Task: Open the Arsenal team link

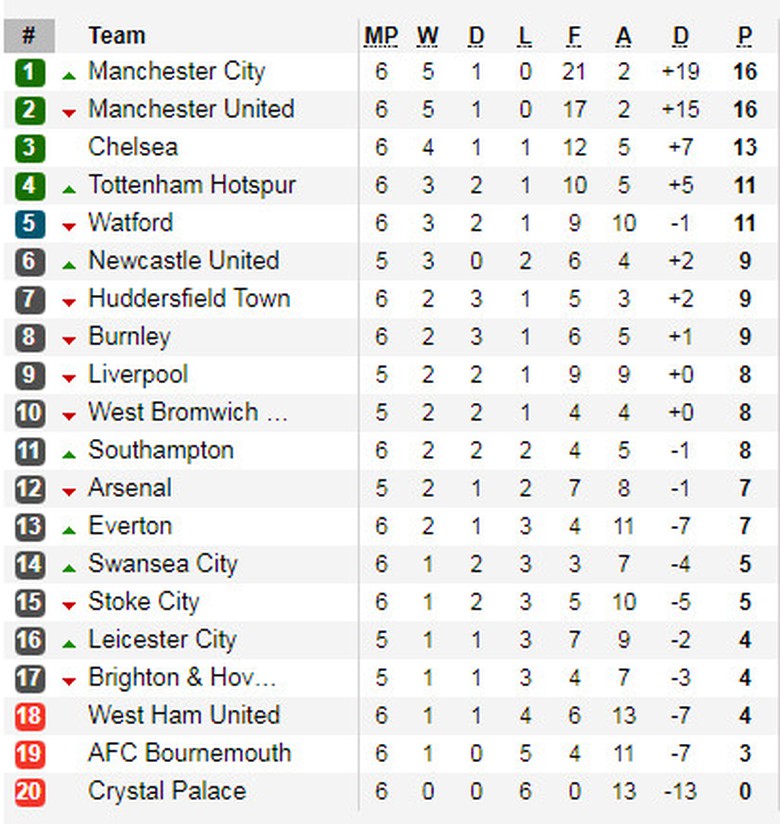Action: 130,489
